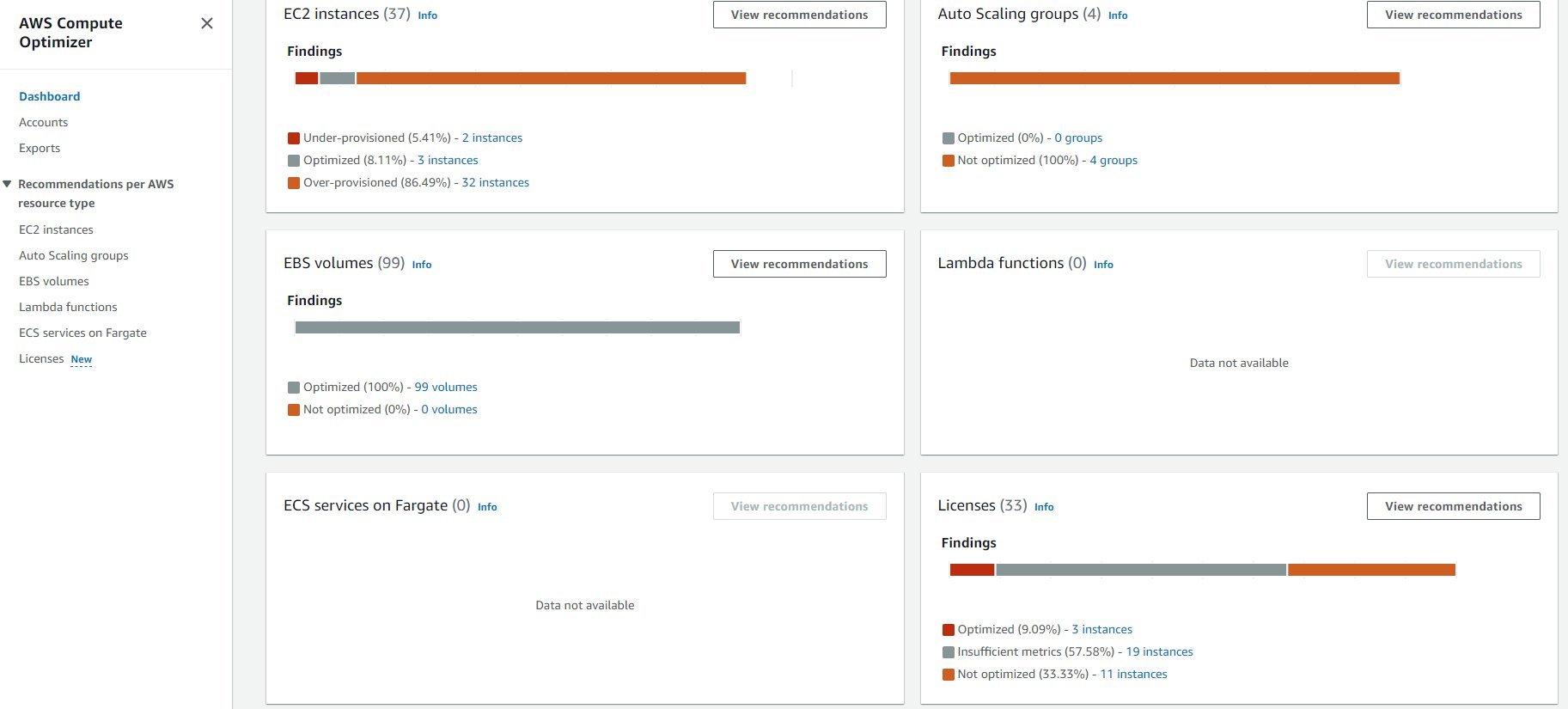The width and height of the screenshot is (1568, 709).
Task: Open the 2 under-provisioned instances link
Action: coord(492,138)
